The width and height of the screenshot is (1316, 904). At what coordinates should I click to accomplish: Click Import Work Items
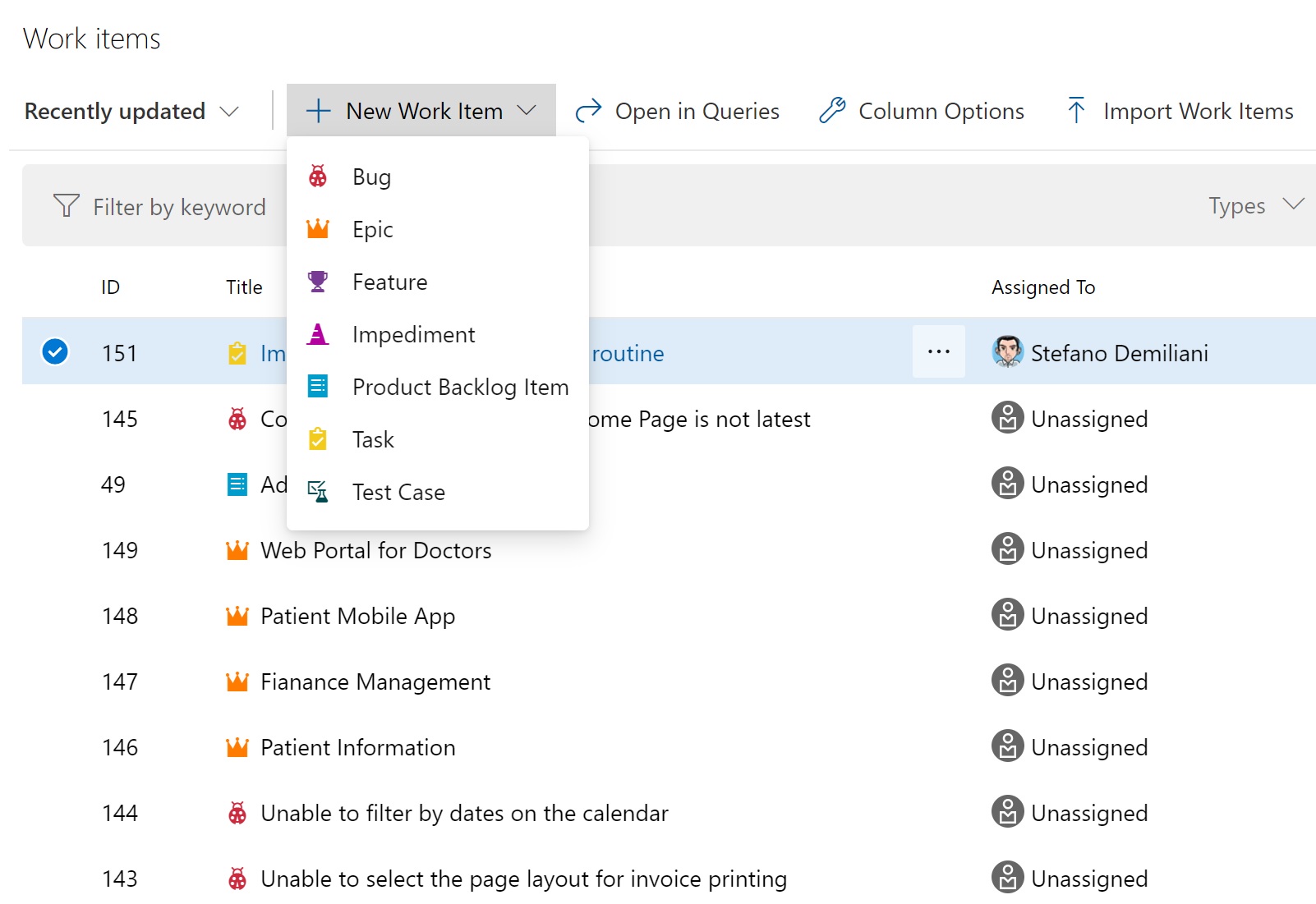point(1180,111)
